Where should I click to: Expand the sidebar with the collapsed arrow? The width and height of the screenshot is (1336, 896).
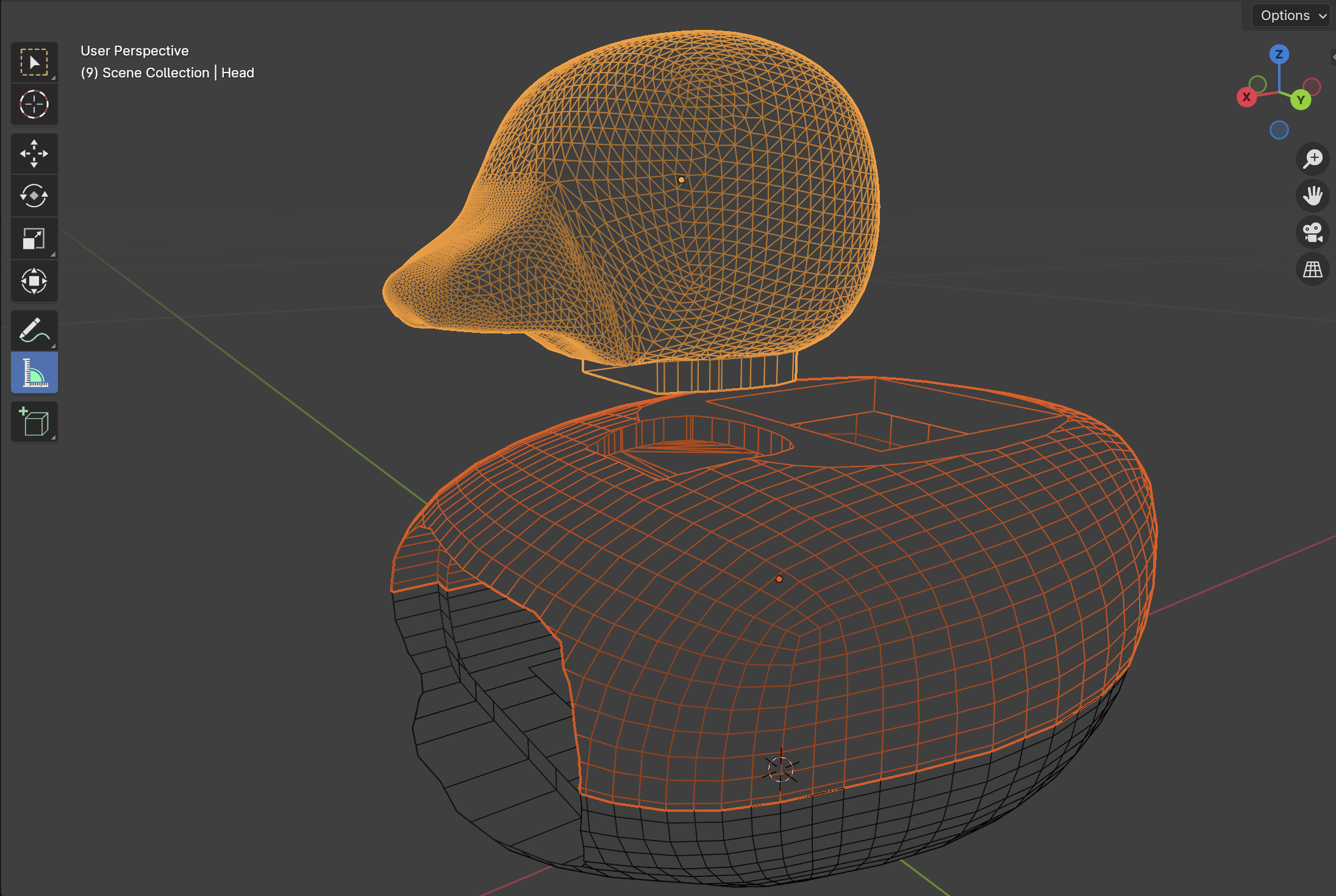[1333, 57]
